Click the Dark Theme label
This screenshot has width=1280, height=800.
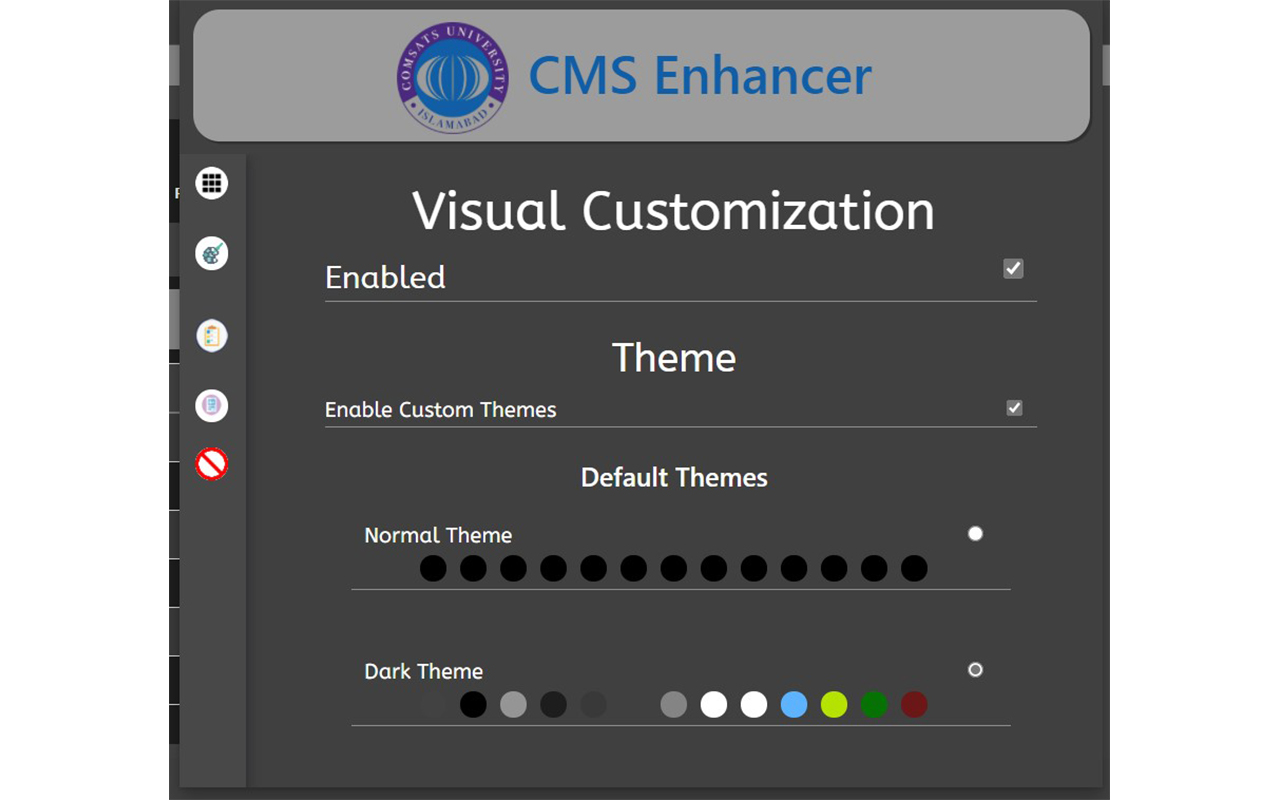click(x=423, y=671)
